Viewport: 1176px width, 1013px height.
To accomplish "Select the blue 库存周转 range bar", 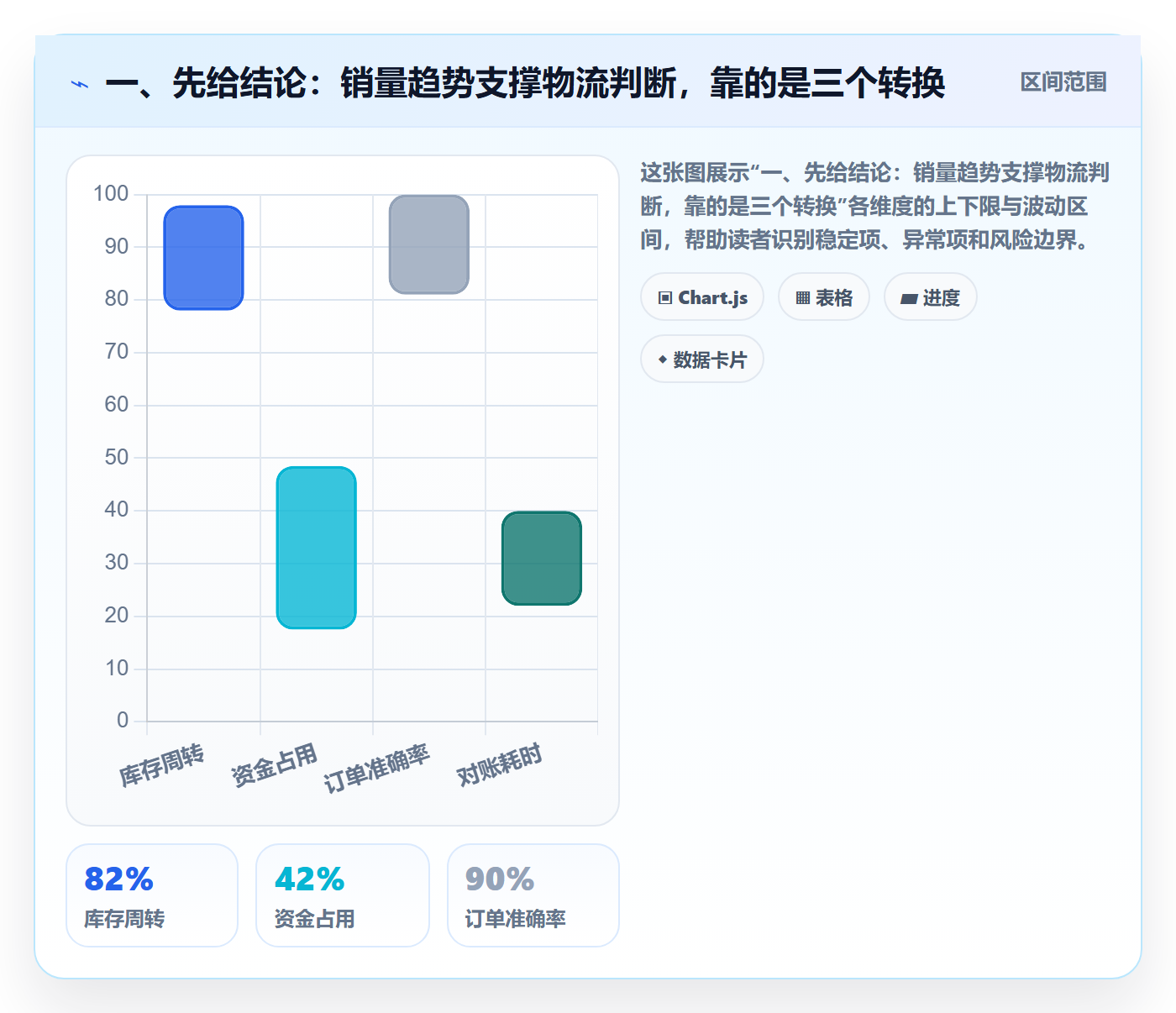I will 204,258.
